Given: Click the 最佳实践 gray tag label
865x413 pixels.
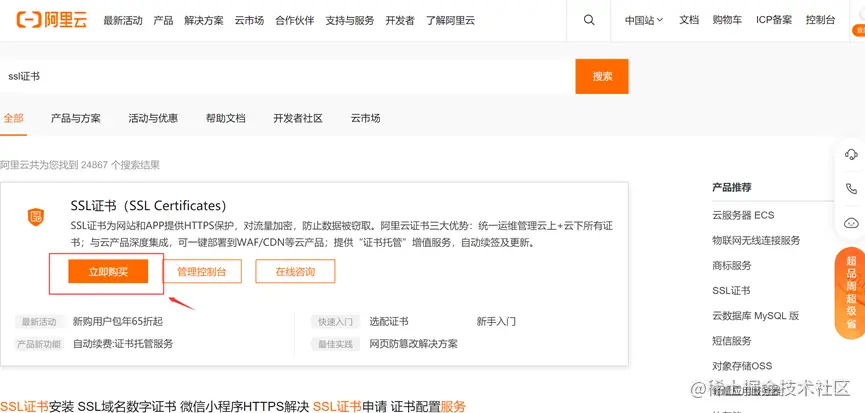Looking at the screenshot, I should (335, 344).
